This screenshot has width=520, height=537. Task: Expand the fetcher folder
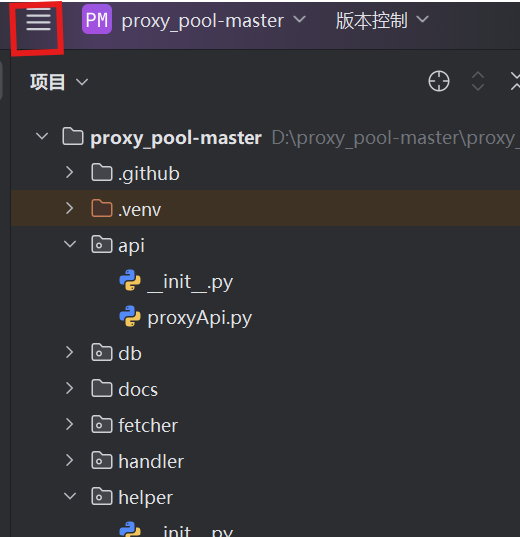(70, 424)
